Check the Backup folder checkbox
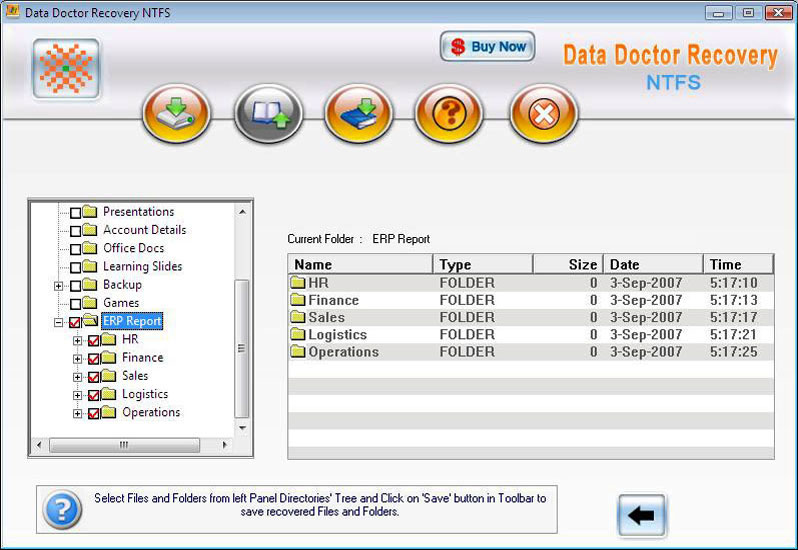This screenshot has height=550, width=798. [75, 286]
